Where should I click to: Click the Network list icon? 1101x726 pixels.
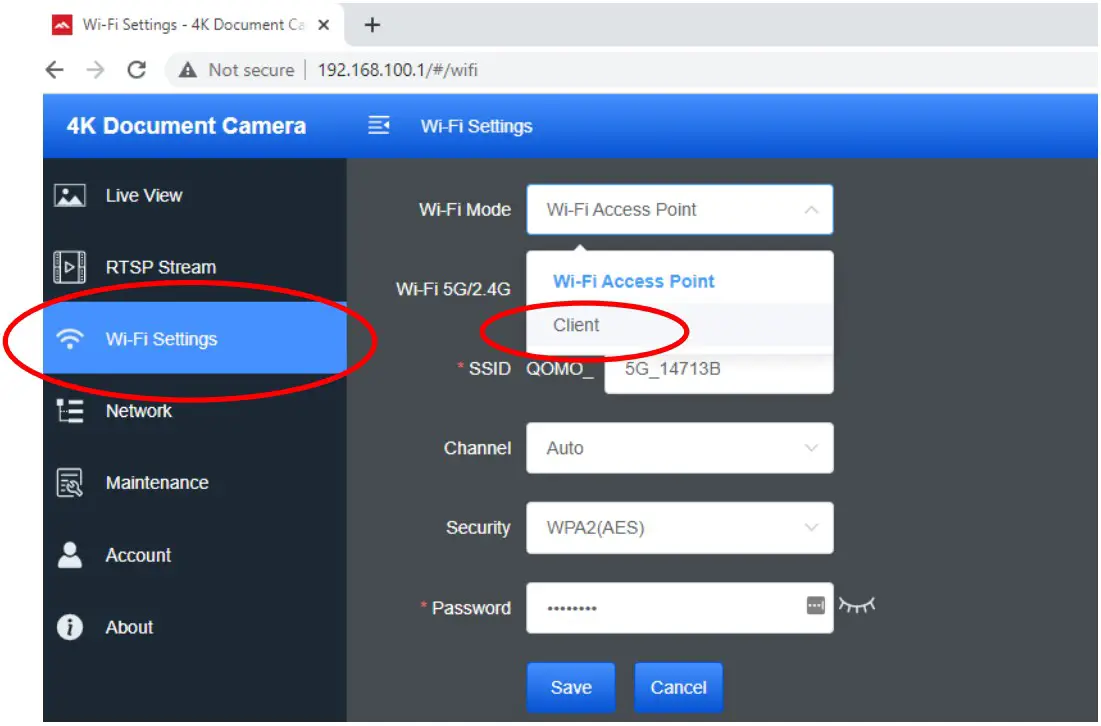[x=70, y=411]
